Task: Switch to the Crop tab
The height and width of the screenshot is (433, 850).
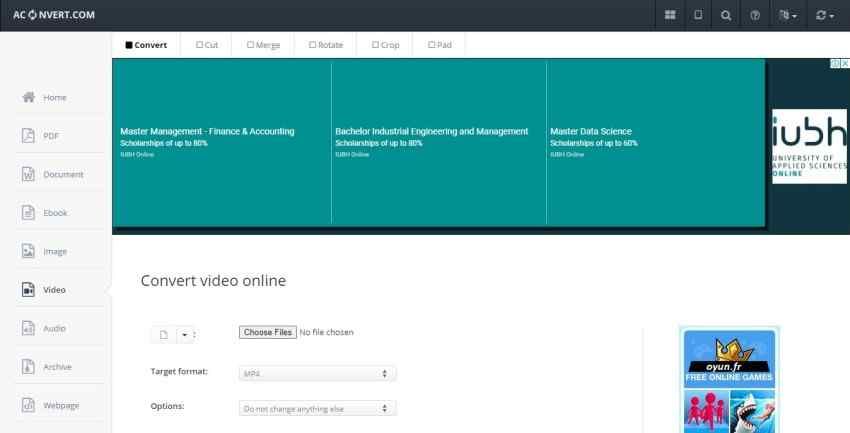Action: click(x=385, y=45)
